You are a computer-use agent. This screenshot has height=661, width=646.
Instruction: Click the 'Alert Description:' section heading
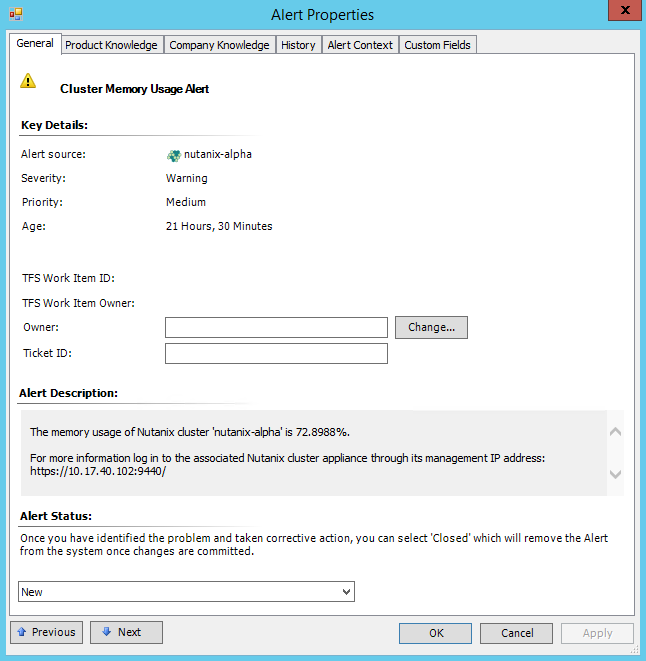tap(68, 393)
